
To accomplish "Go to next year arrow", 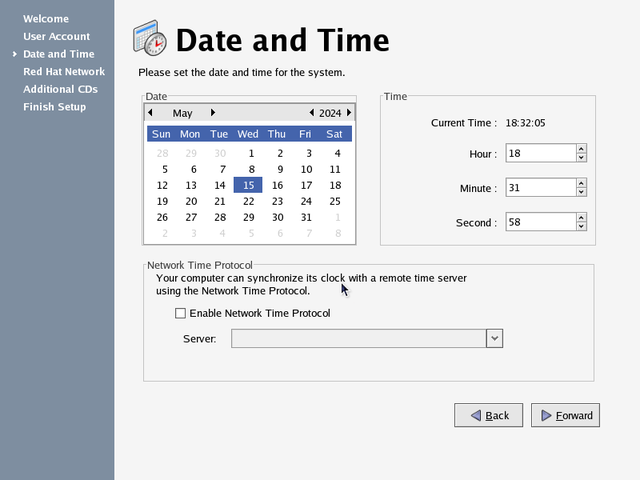I will 349,113.
